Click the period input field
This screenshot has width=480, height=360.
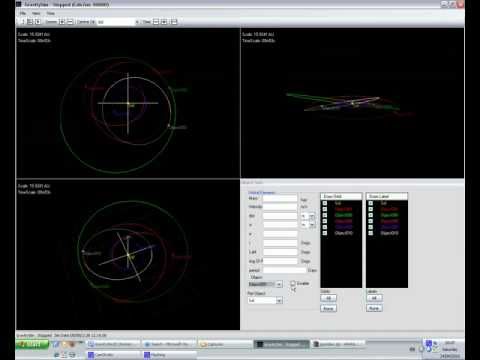[x=284, y=270]
